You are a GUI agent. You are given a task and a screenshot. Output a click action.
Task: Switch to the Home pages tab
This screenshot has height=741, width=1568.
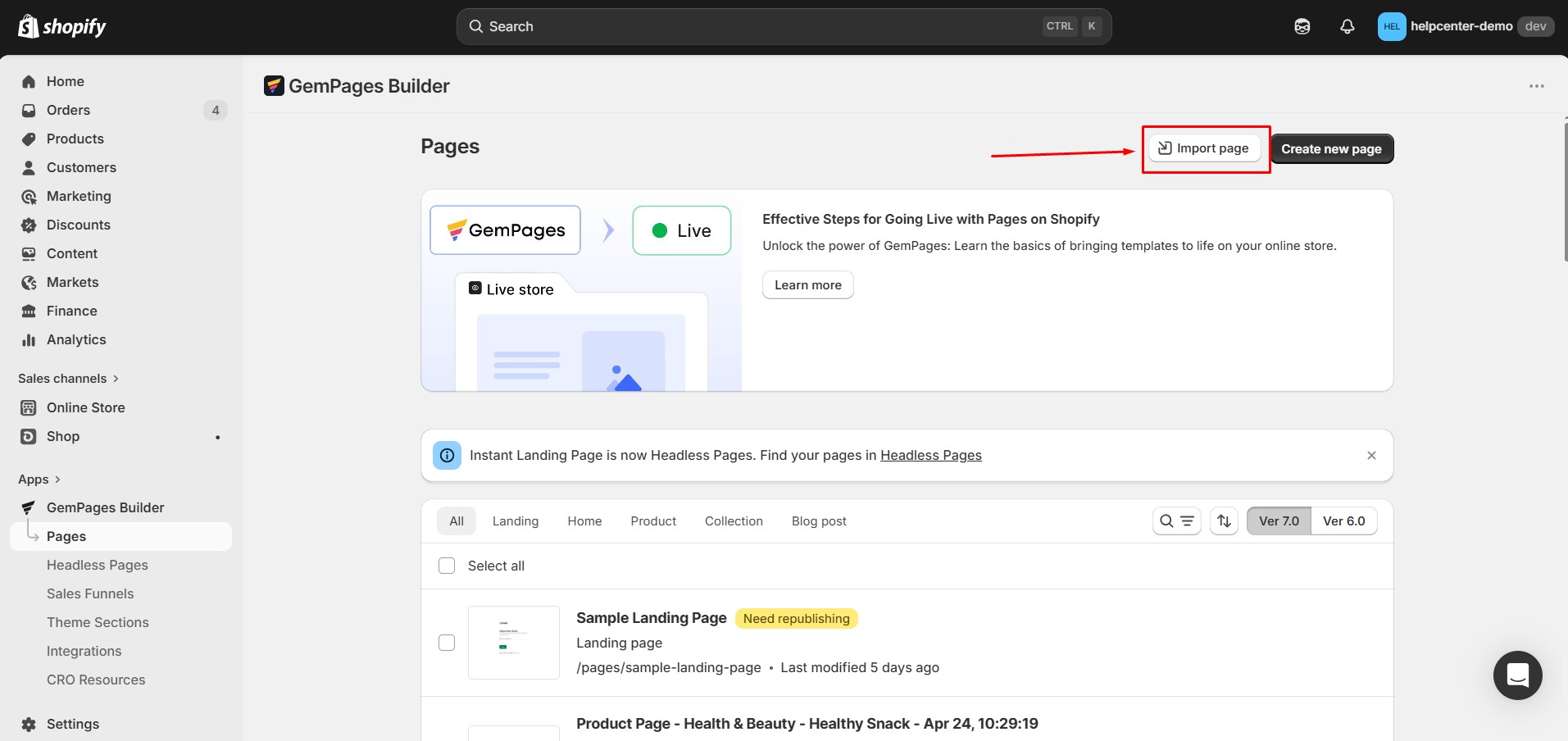pos(584,521)
